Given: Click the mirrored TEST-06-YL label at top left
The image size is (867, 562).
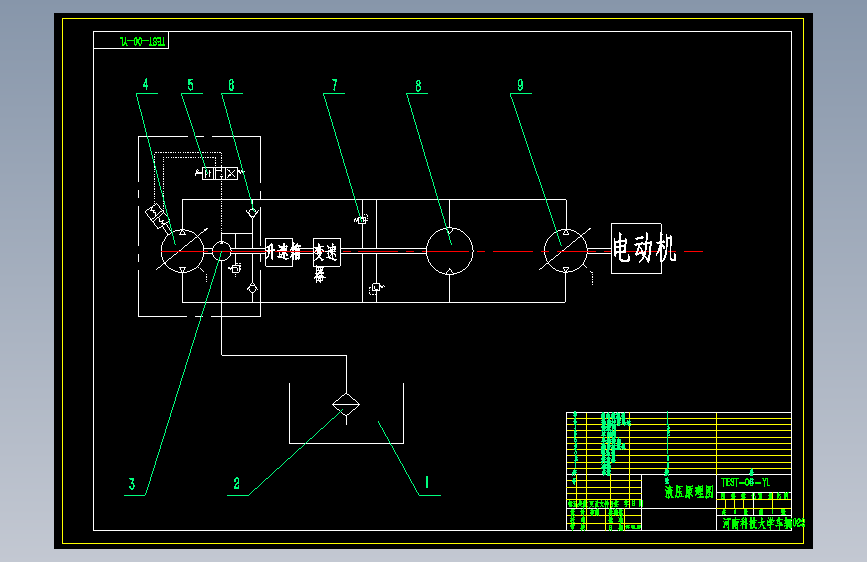Looking at the screenshot, I should click(143, 41).
